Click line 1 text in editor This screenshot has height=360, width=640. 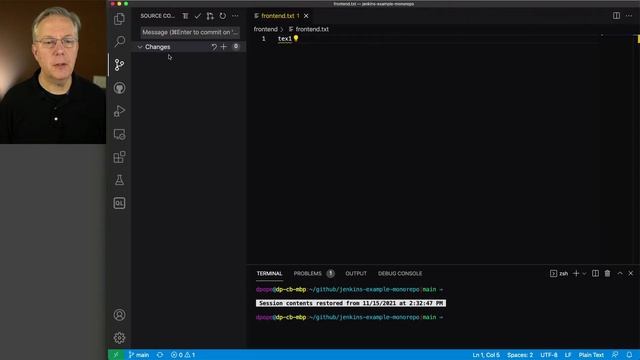[285, 39]
